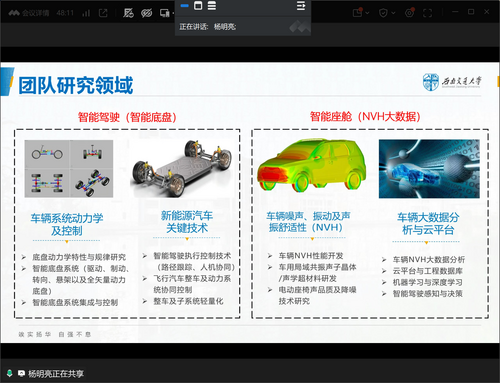Click the screen-share icon next to 杨明亮正在共享
The height and width of the screenshot is (383, 500).
coord(21,373)
